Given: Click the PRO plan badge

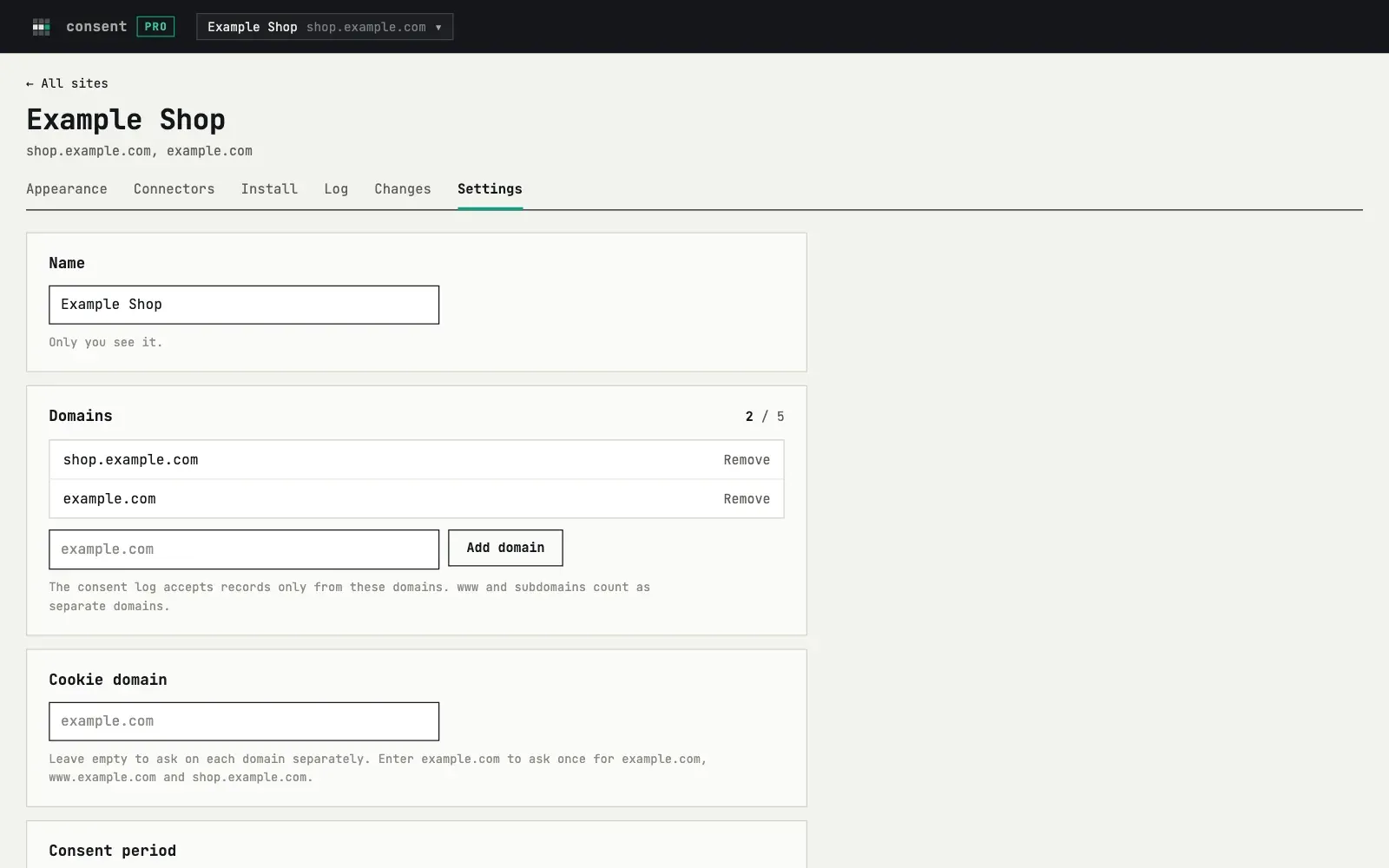Looking at the screenshot, I should pos(155,27).
